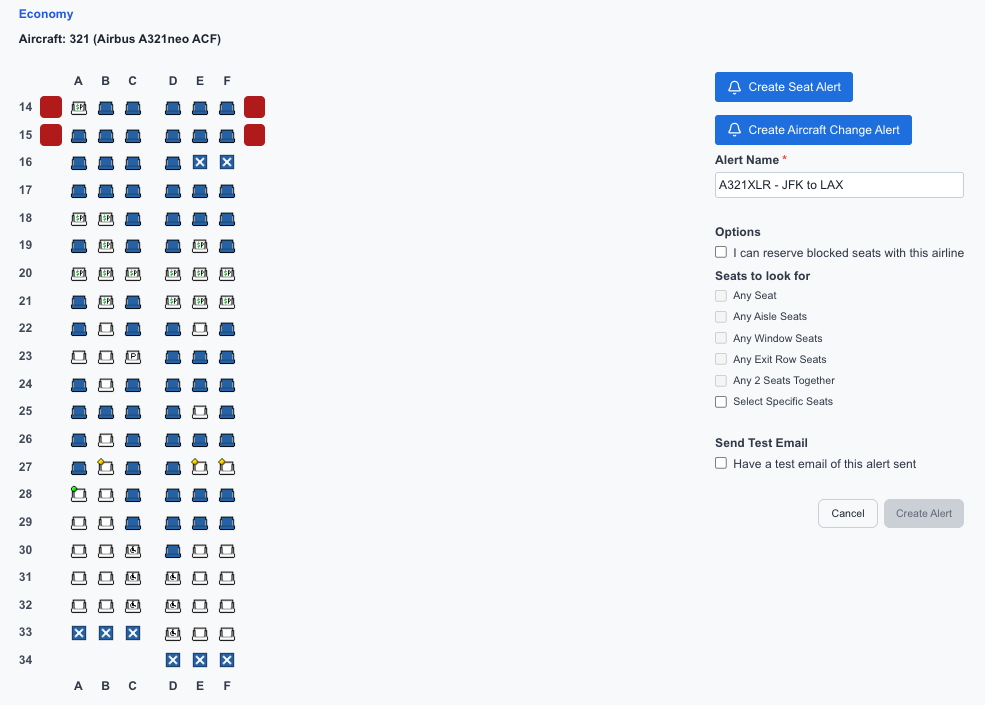Click the yellow-marked seat 27B
The width and height of the screenshot is (985, 705).
pos(105,467)
